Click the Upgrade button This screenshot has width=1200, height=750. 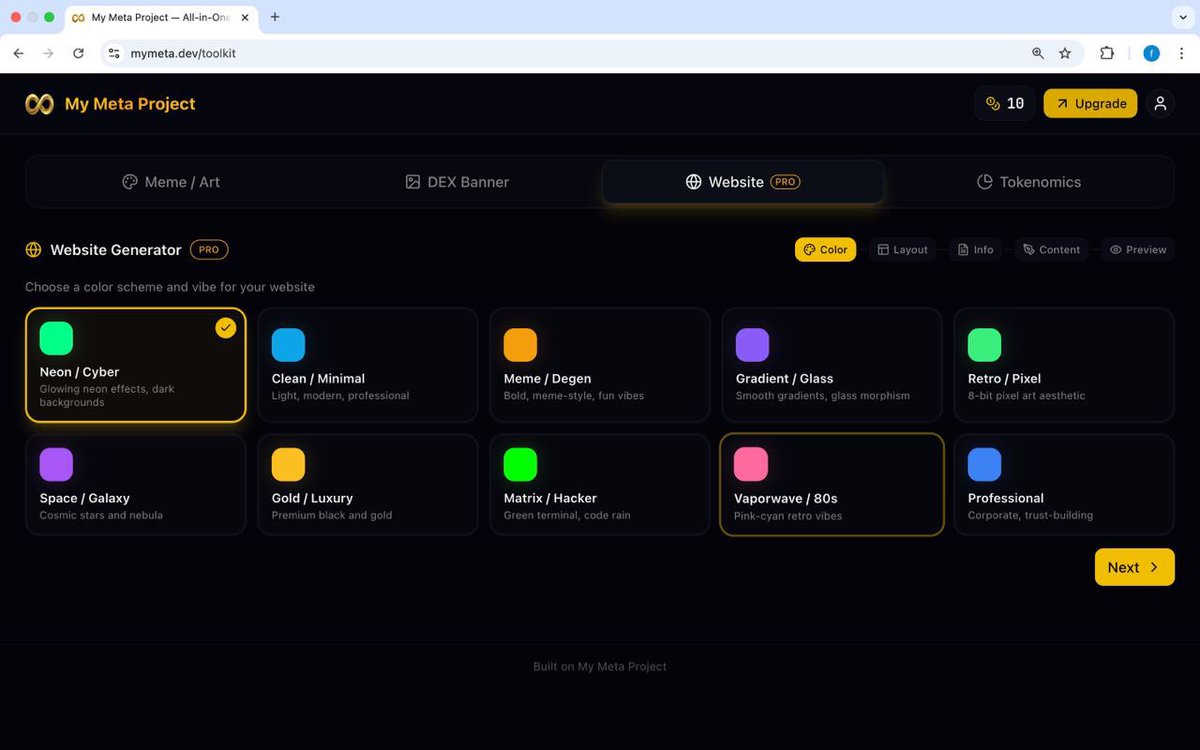1090,103
